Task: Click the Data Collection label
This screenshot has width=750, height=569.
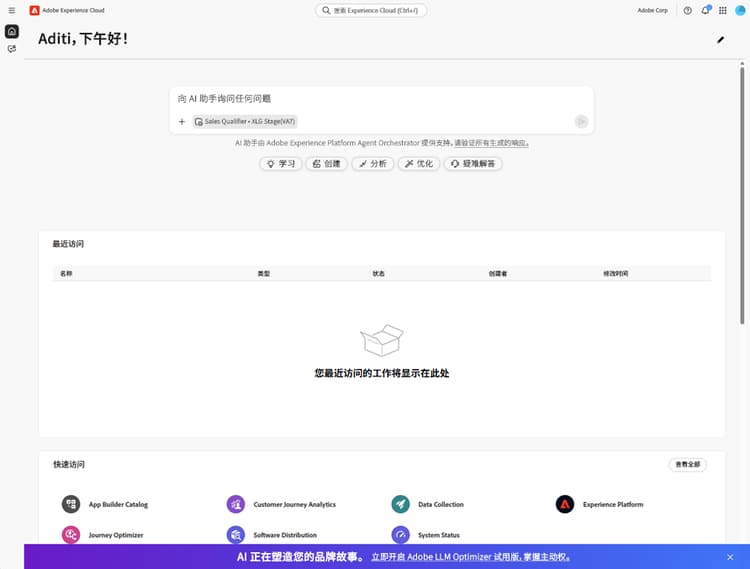Action: pos(441,504)
